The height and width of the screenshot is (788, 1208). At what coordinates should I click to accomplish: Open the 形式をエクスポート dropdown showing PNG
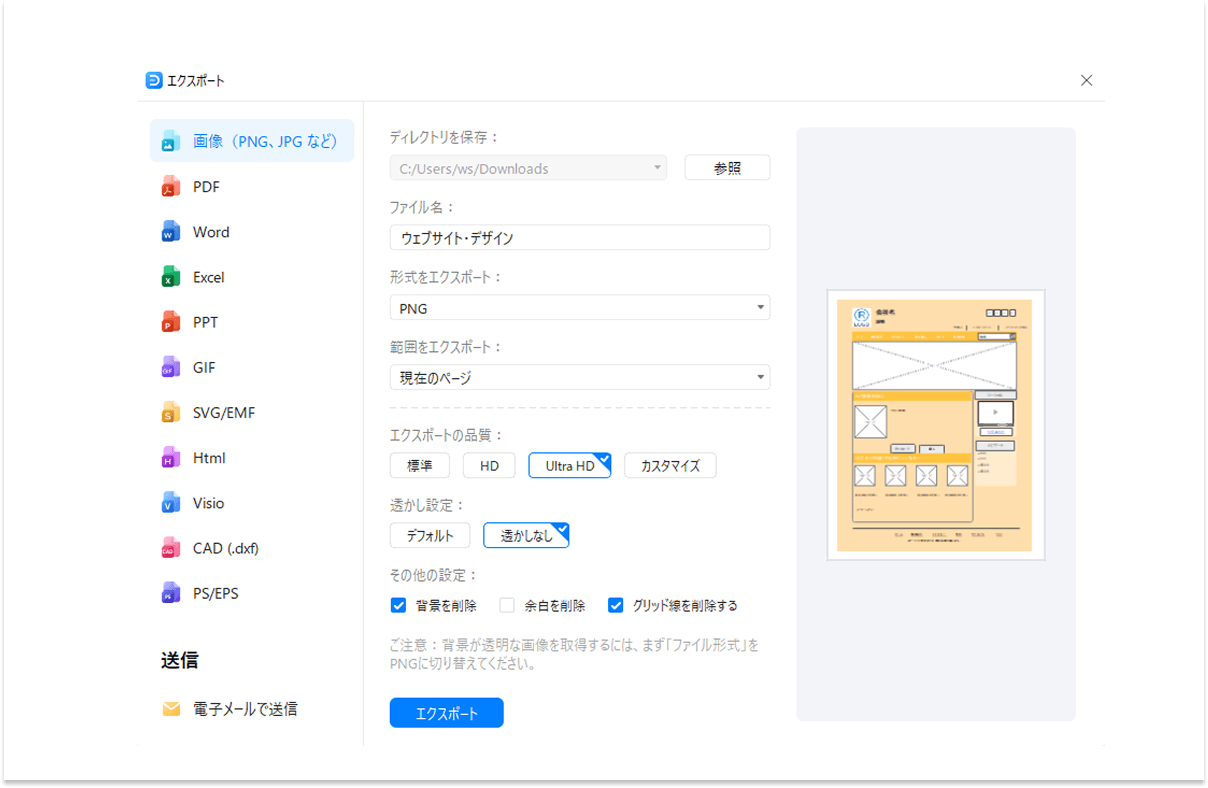[x=580, y=307]
